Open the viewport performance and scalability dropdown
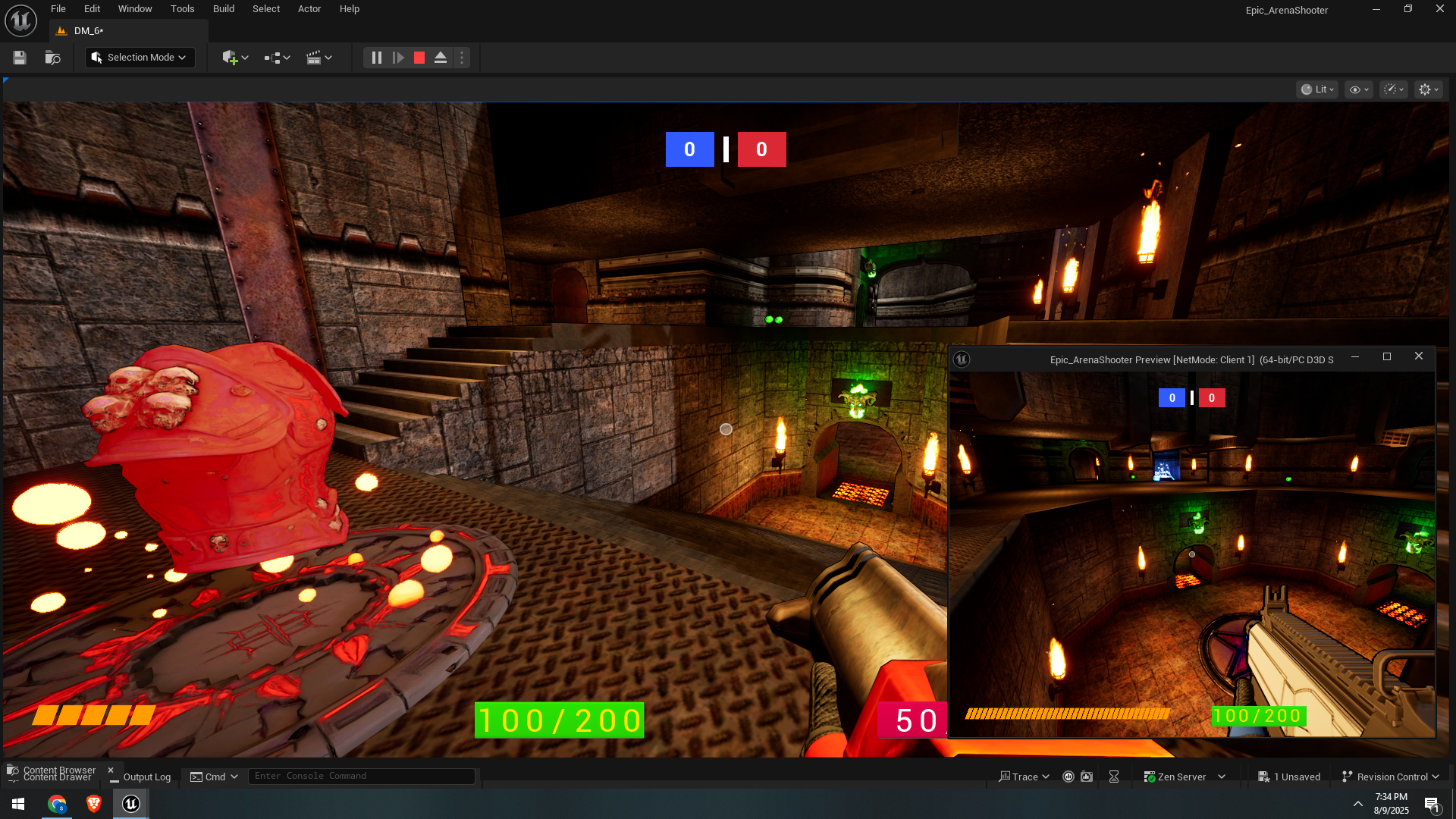This screenshot has width=1456, height=819. 1394,89
